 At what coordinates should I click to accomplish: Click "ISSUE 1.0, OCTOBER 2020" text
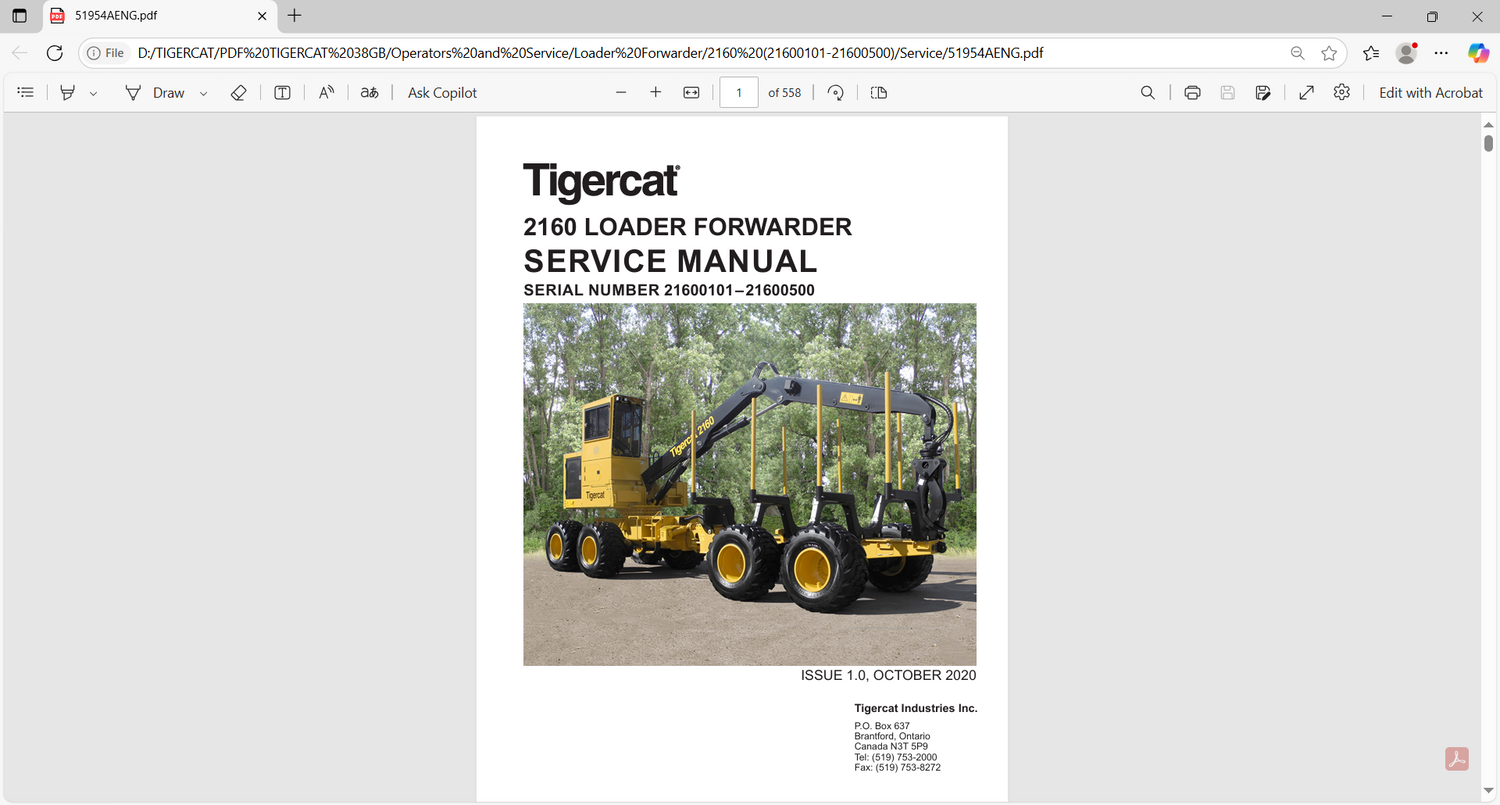pos(888,675)
